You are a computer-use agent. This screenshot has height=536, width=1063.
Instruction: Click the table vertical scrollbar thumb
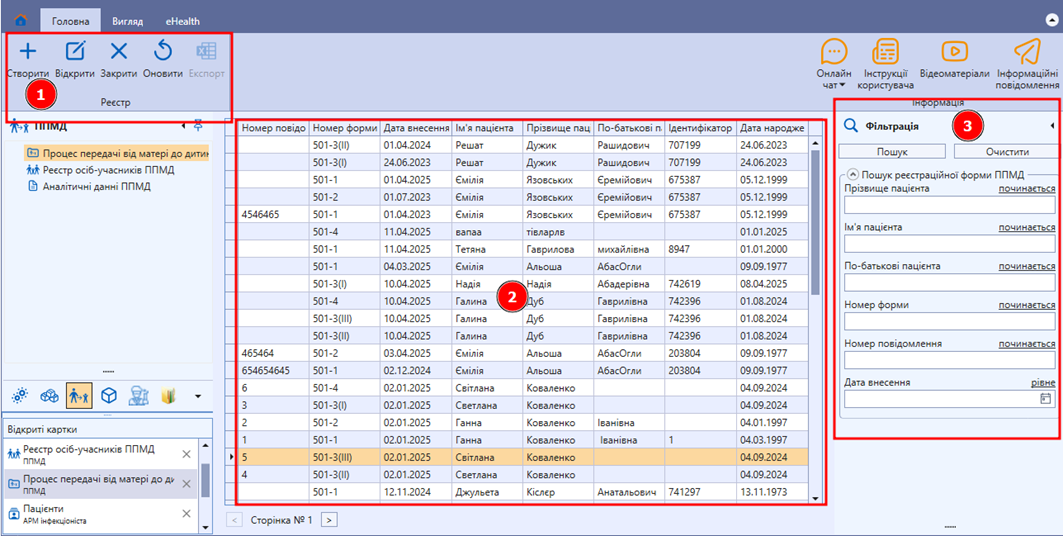pos(816,222)
